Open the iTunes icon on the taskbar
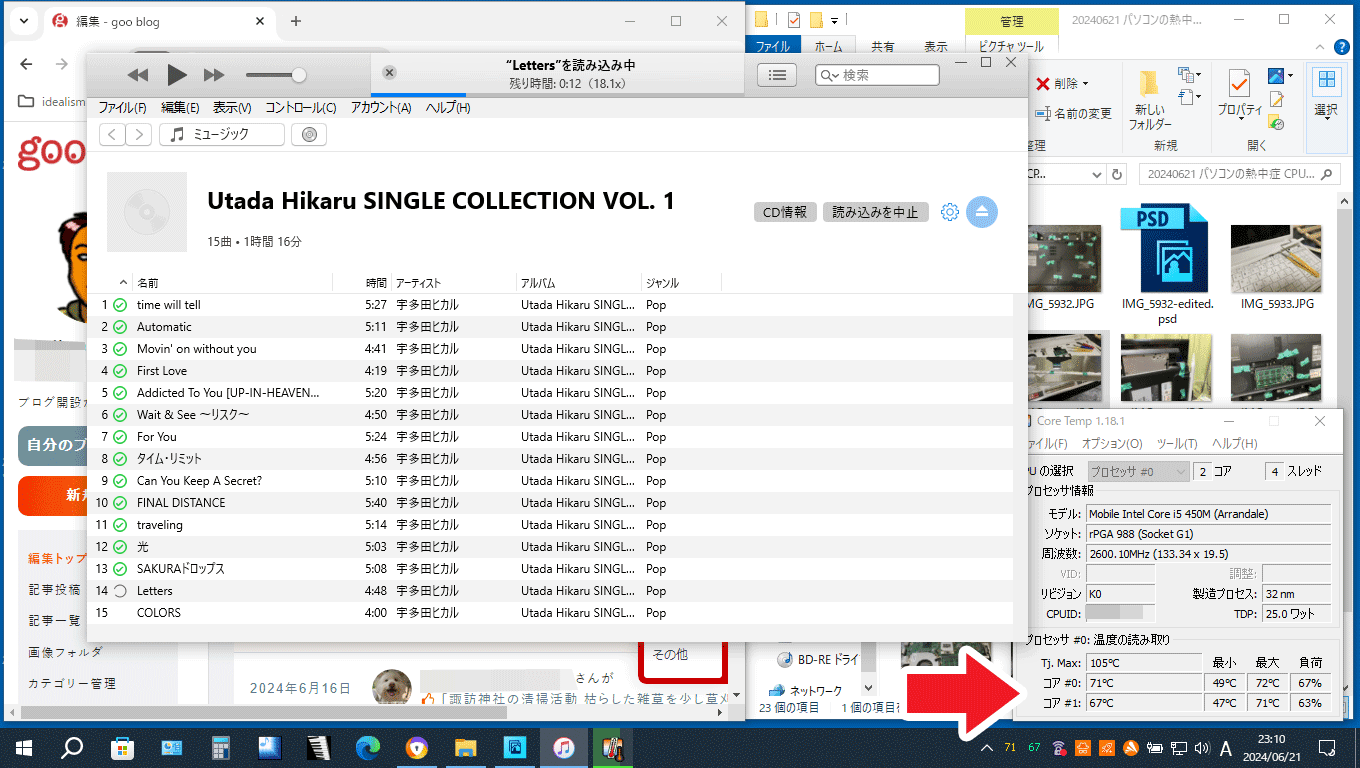The width and height of the screenshot is (1360, 768). [x=563, y=747]
